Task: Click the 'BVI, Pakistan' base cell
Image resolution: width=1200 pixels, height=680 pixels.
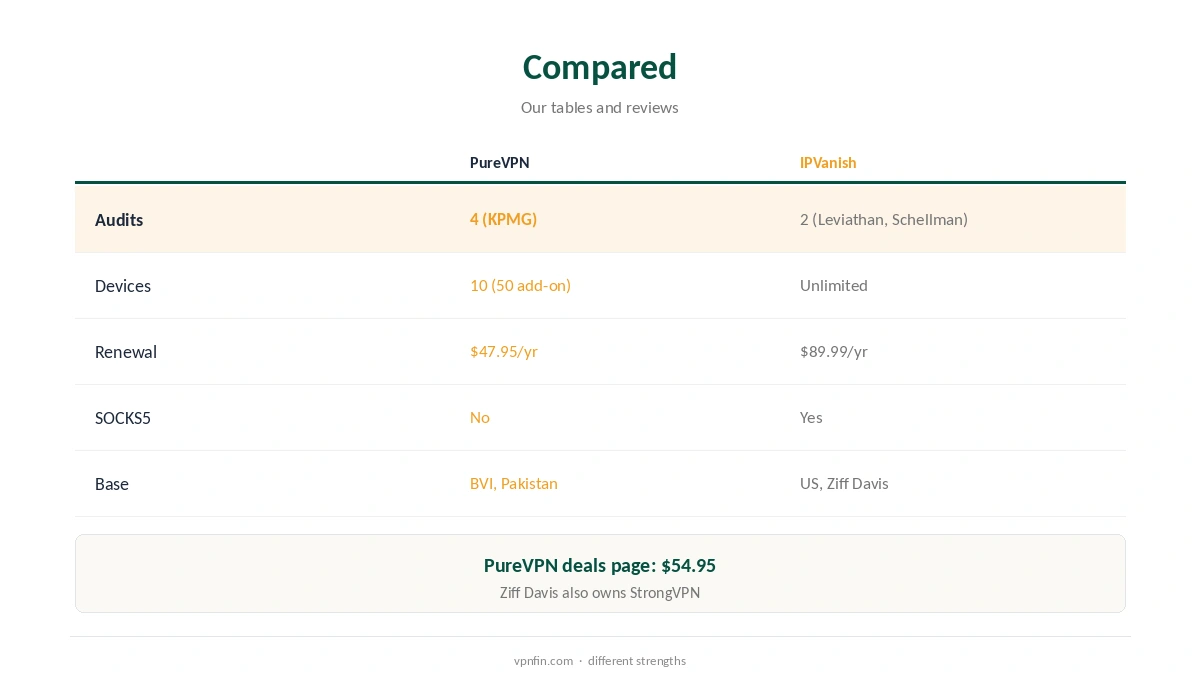Action: (514, 483)
